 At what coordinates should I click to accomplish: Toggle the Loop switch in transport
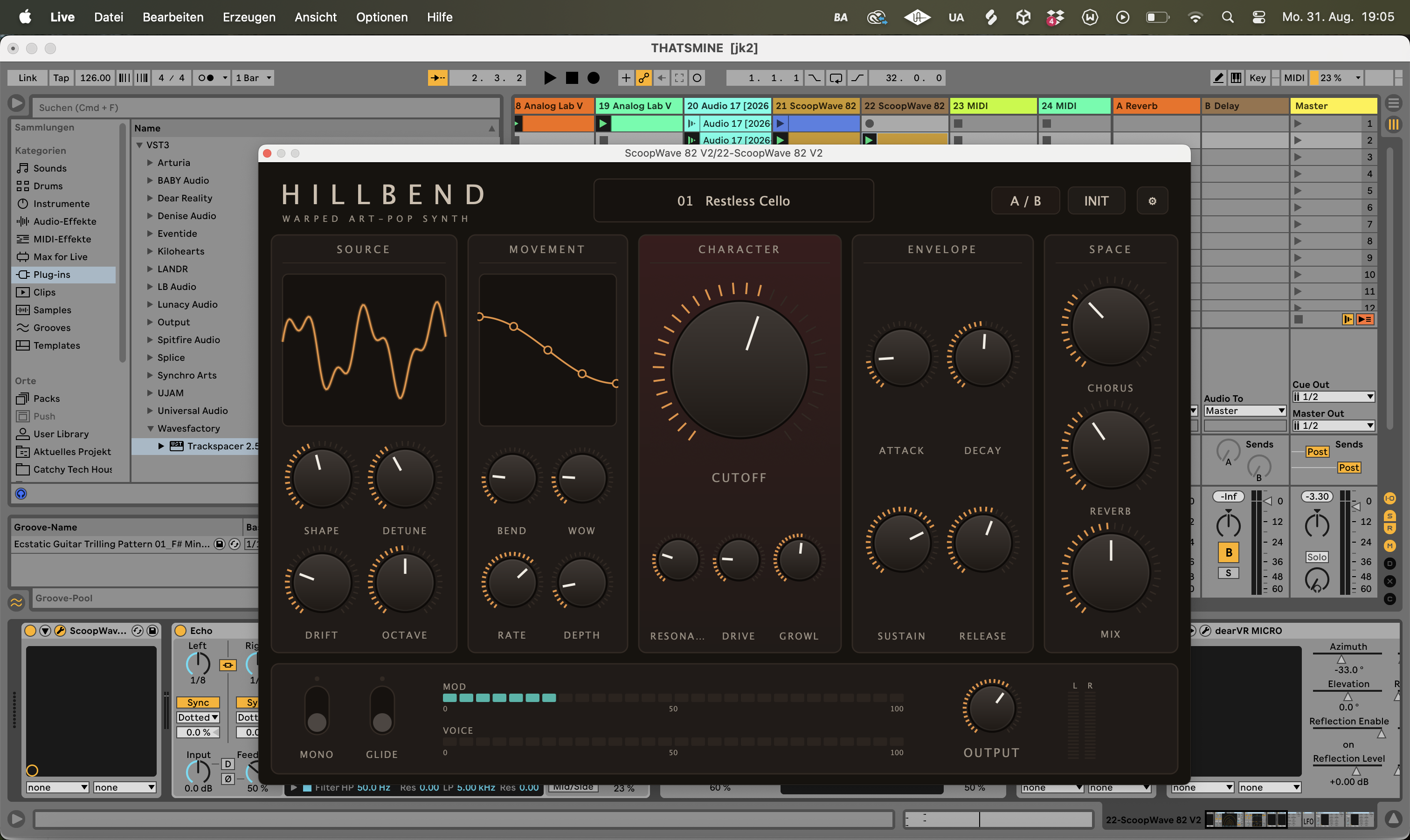pos(836,78)
